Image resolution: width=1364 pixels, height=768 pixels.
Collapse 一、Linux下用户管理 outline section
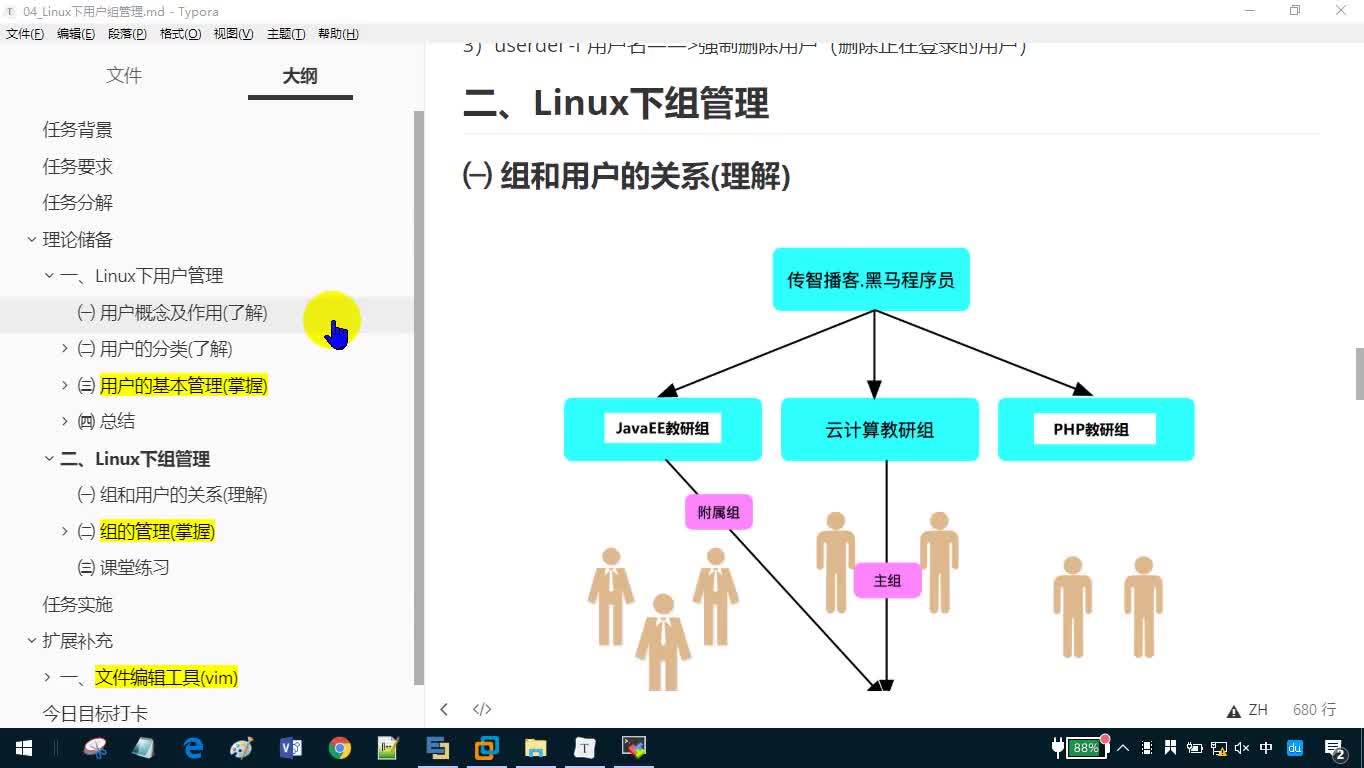[49, 276]
